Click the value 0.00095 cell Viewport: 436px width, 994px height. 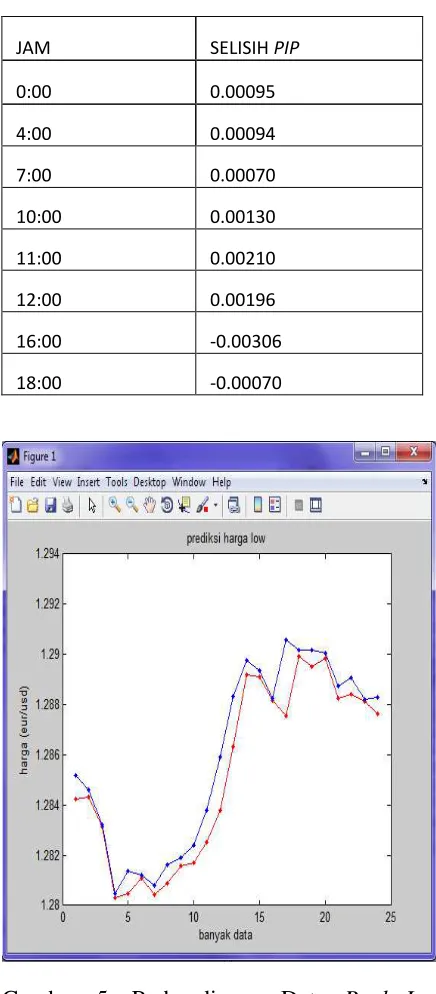pos(309,82)
